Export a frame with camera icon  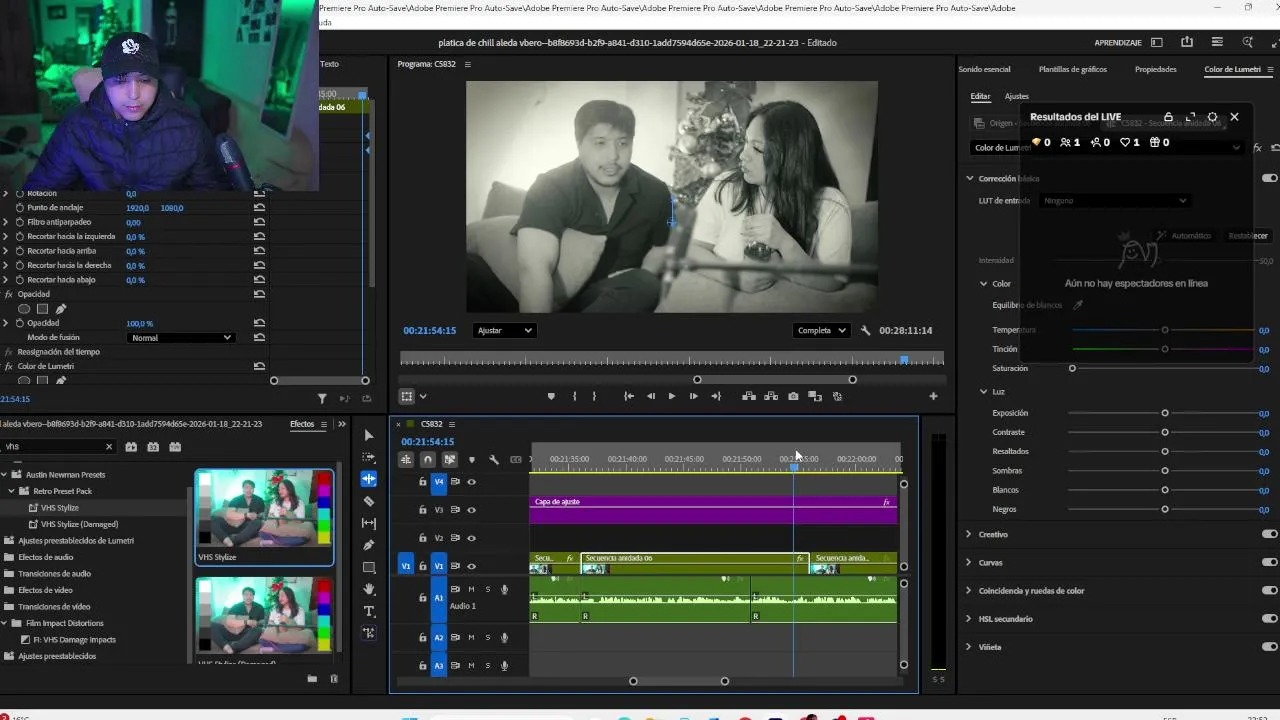[793, 396]
